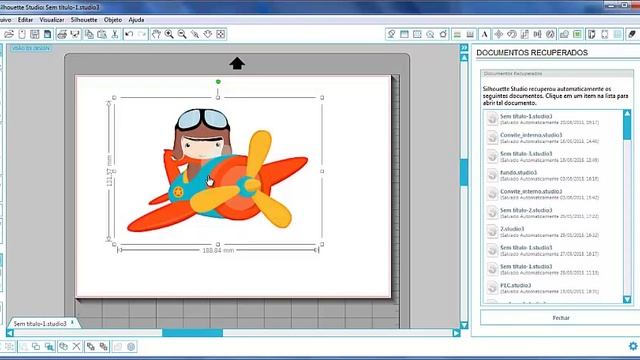
Task: Open the Align window icon
Action: (x=538, y=34)
